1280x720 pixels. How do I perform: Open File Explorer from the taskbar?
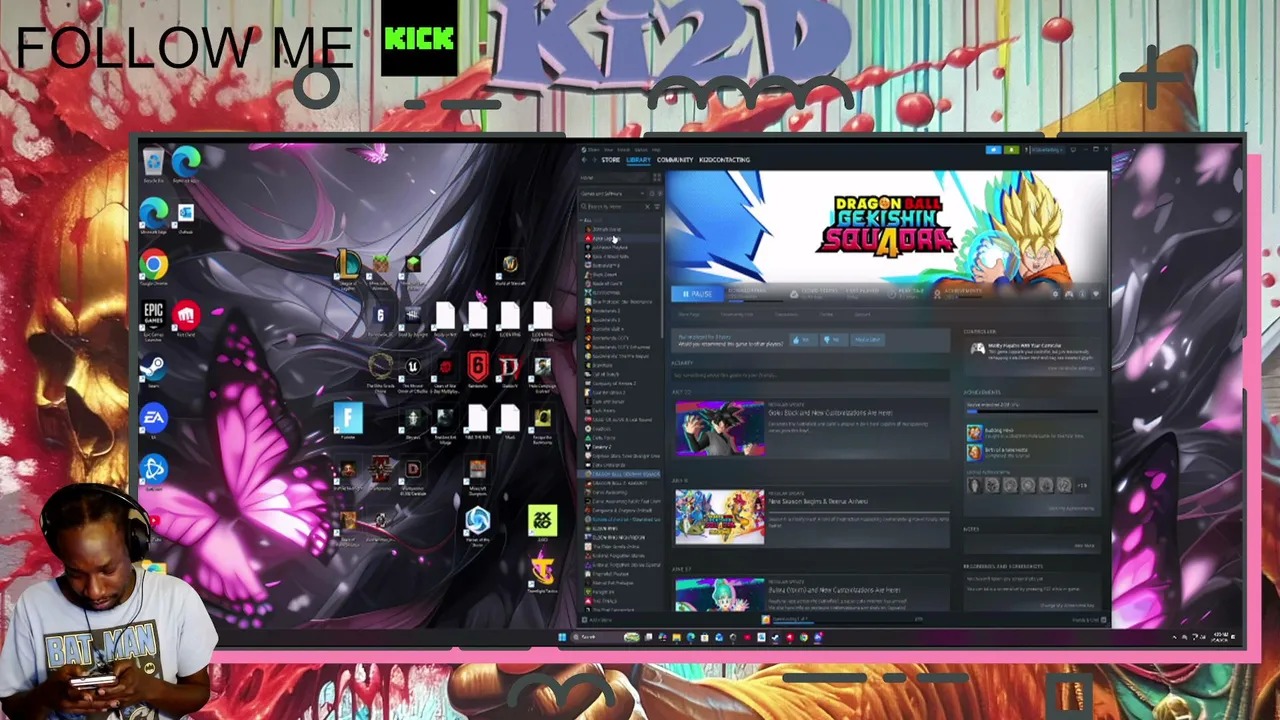click(676, 637)
